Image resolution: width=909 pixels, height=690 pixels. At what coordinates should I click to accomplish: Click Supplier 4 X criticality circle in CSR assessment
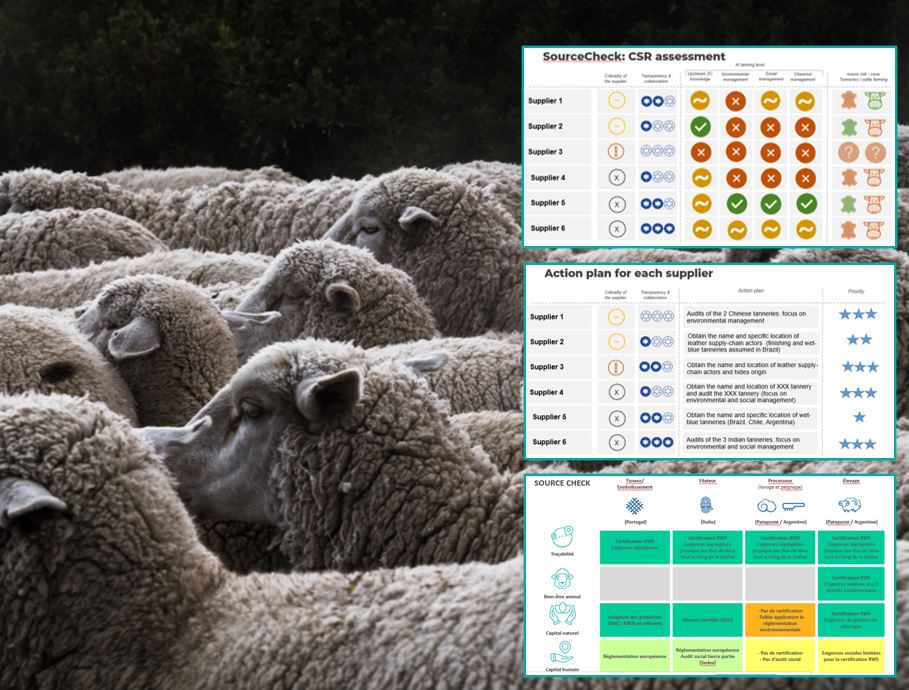coord(617,178)
